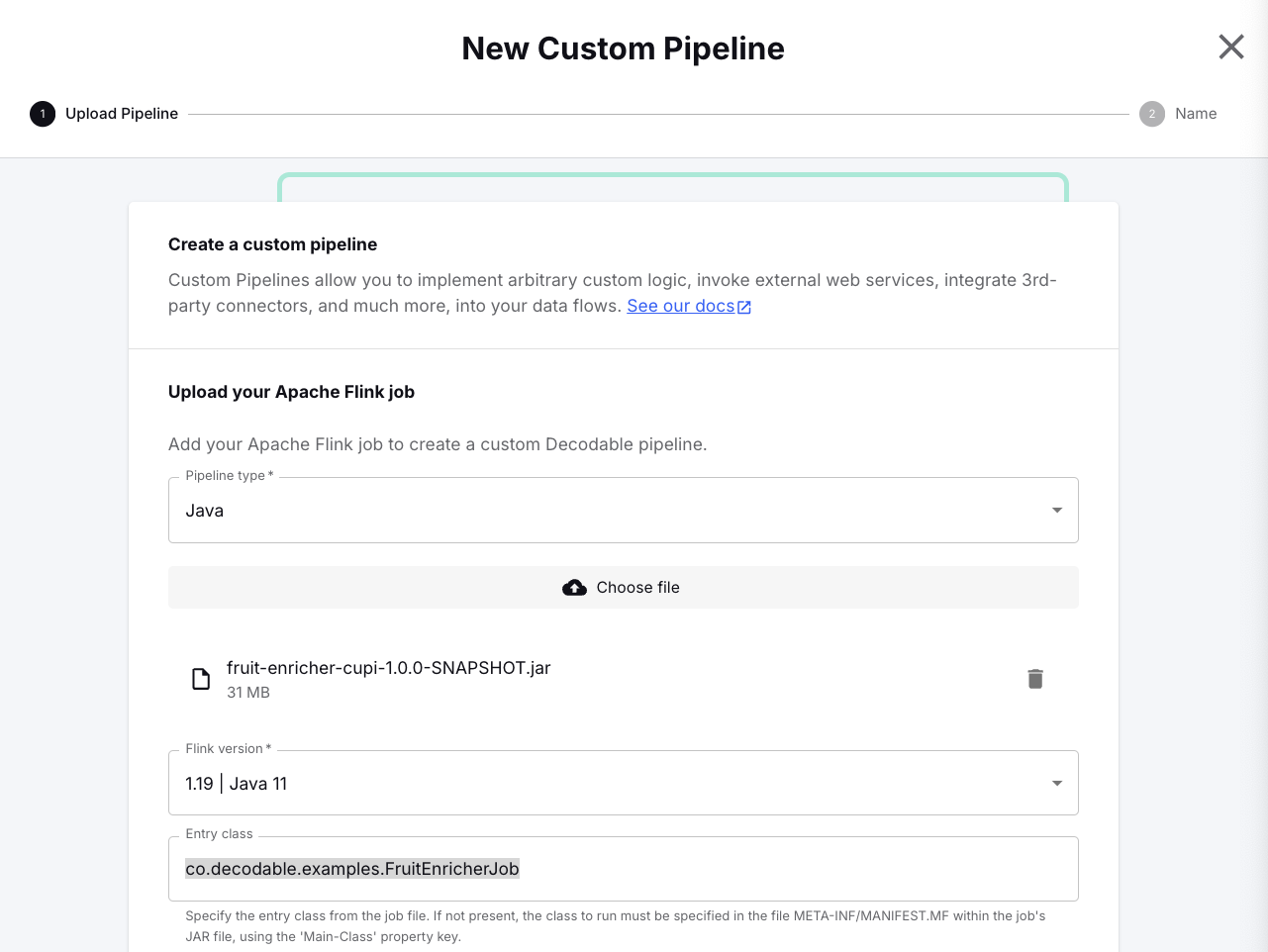
Task: Click the fruit-enricher-cupi-1.0.0-SNAPSHOT.jar file name
Action: 389,668
